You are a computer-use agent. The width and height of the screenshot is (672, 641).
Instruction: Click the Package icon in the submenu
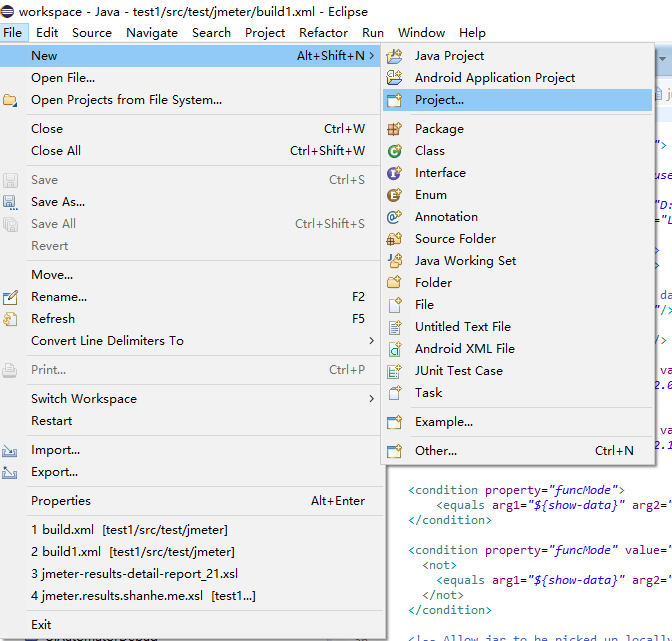pyautogui.click(x=394, y=129)
